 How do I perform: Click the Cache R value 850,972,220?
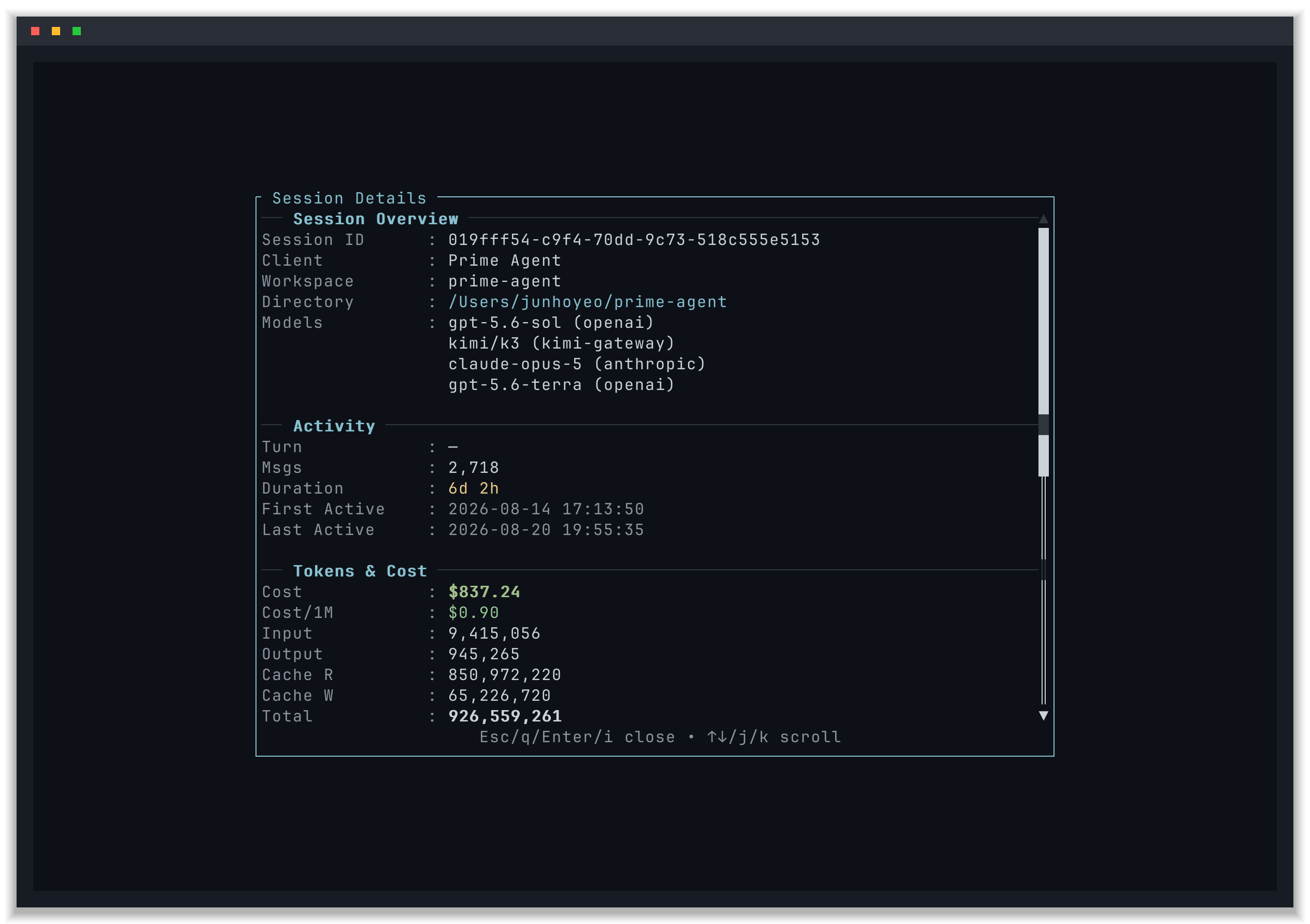(504, 675)
